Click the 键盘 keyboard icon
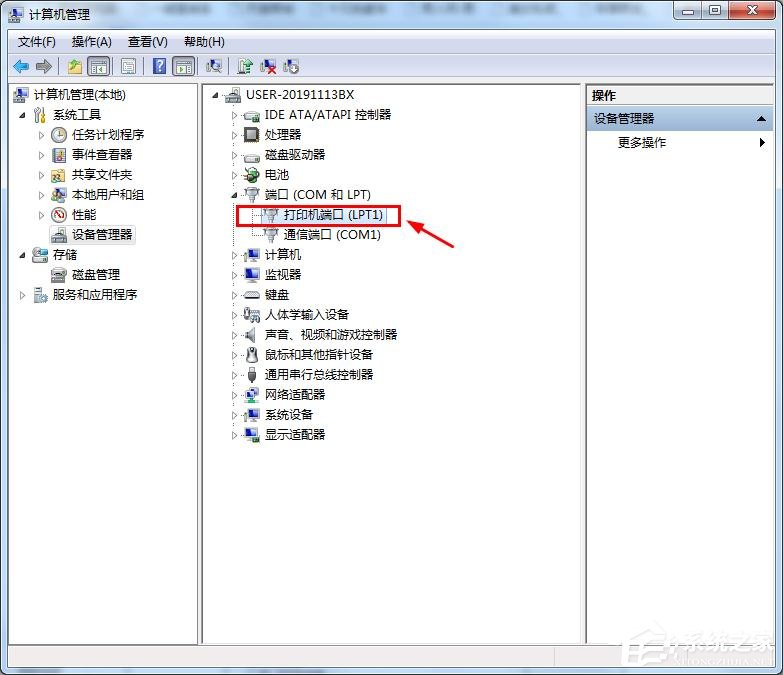The height and width of the screenshot is (675, 783). click(x=251, y=295)
